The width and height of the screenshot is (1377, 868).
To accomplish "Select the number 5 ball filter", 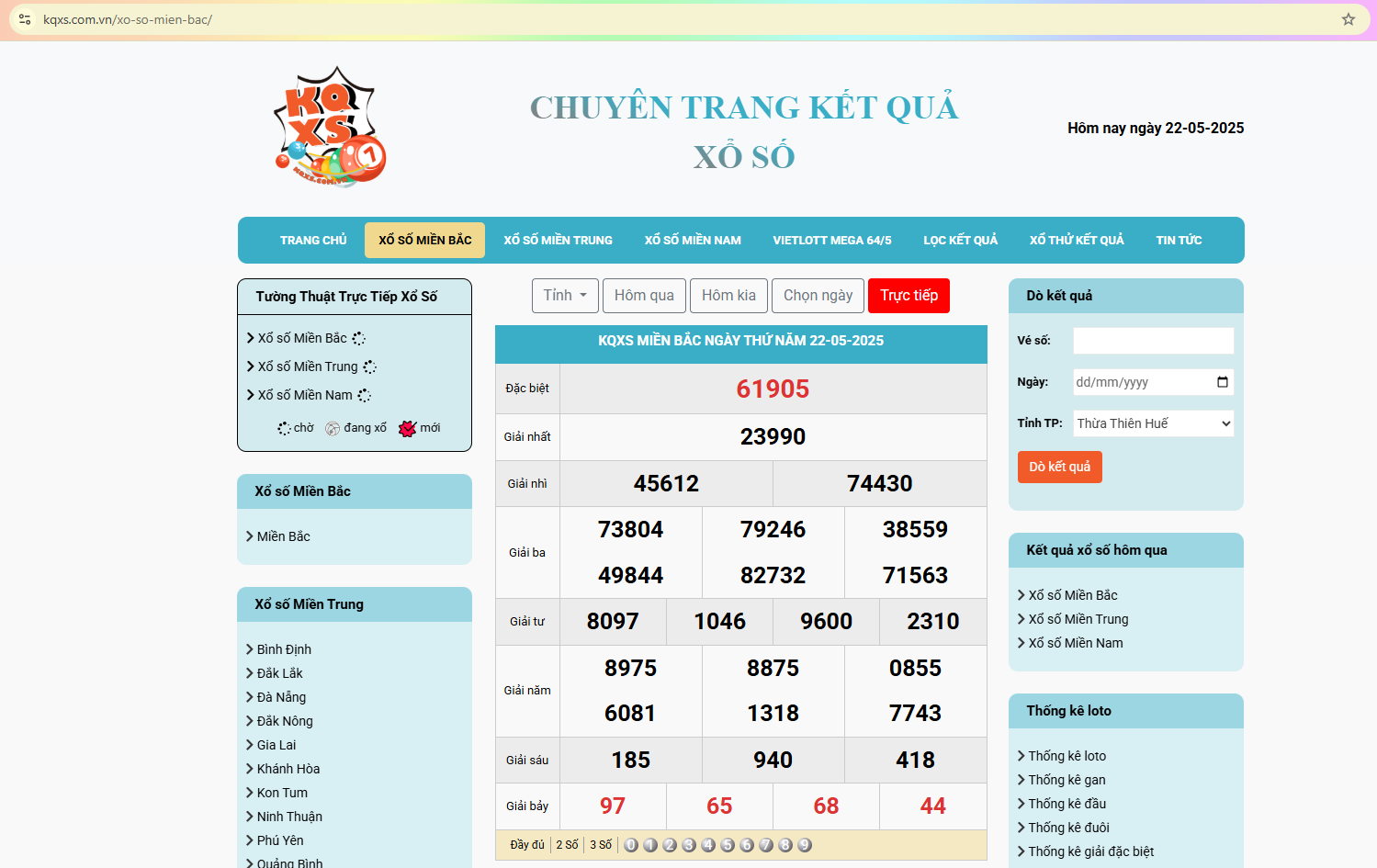I will point(728,845).
